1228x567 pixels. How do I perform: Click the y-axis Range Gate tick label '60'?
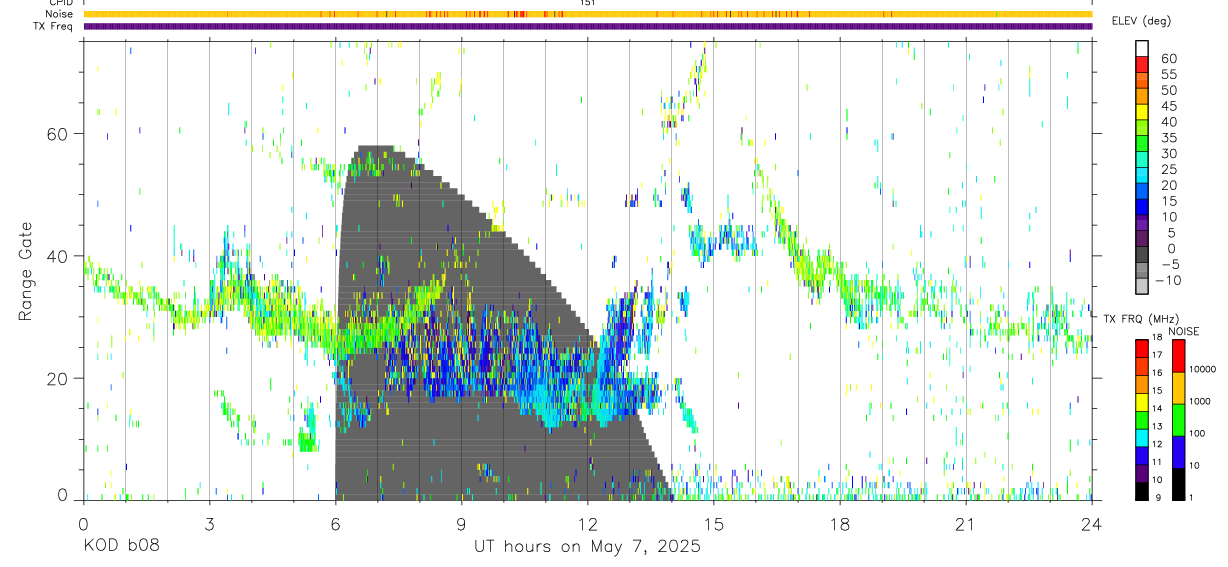(59, 134)
